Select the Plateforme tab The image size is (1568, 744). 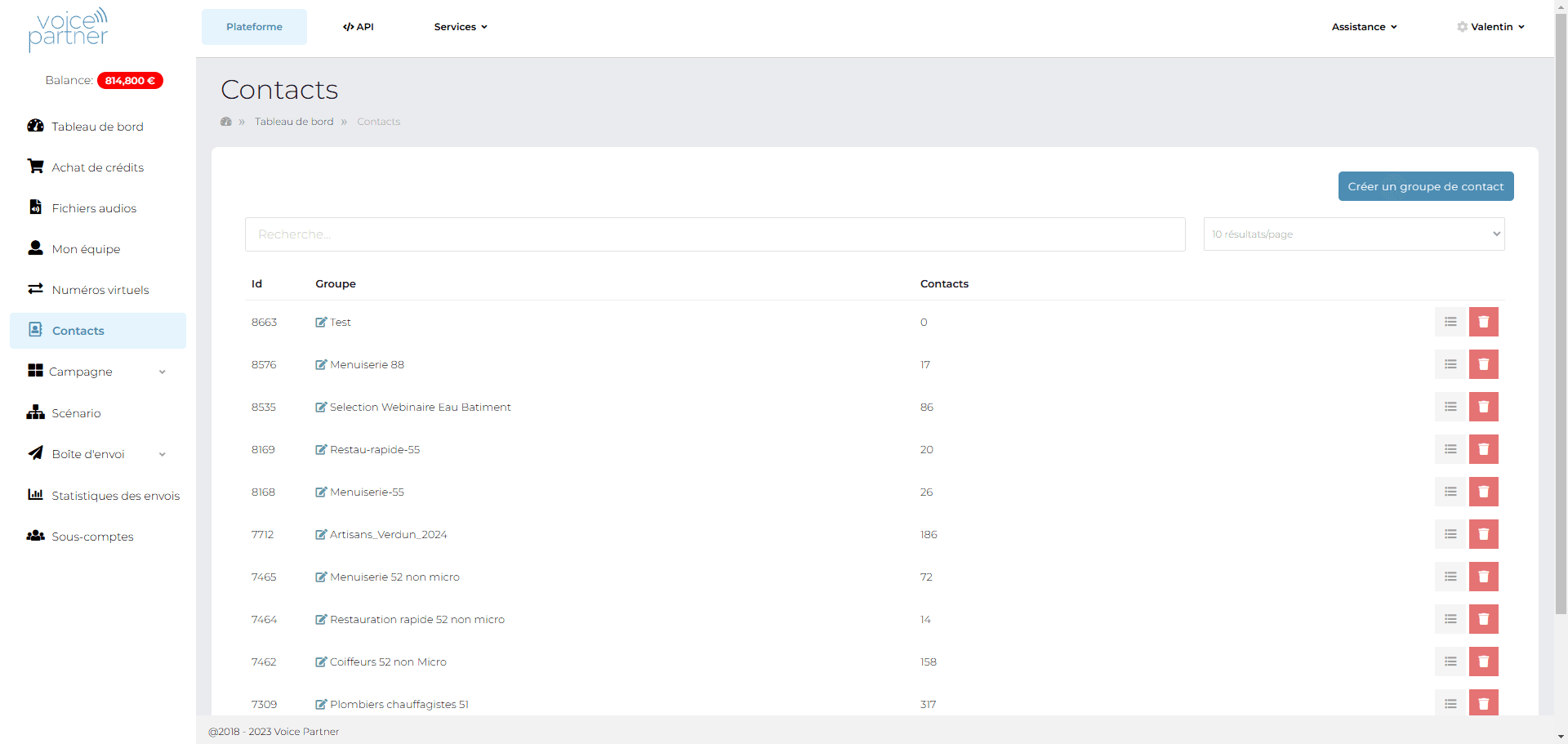254,27
